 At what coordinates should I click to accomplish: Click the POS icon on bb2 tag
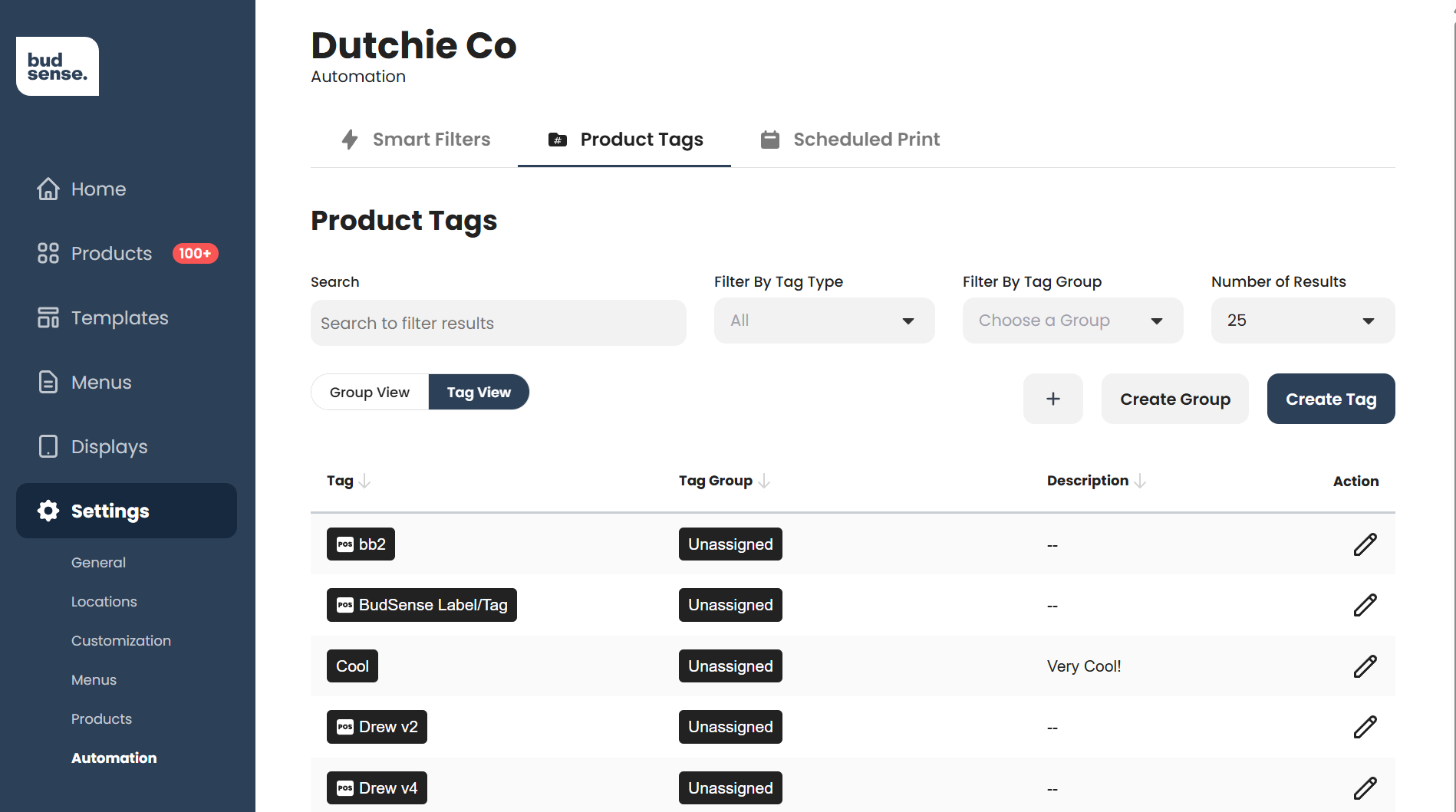point(345,544)
